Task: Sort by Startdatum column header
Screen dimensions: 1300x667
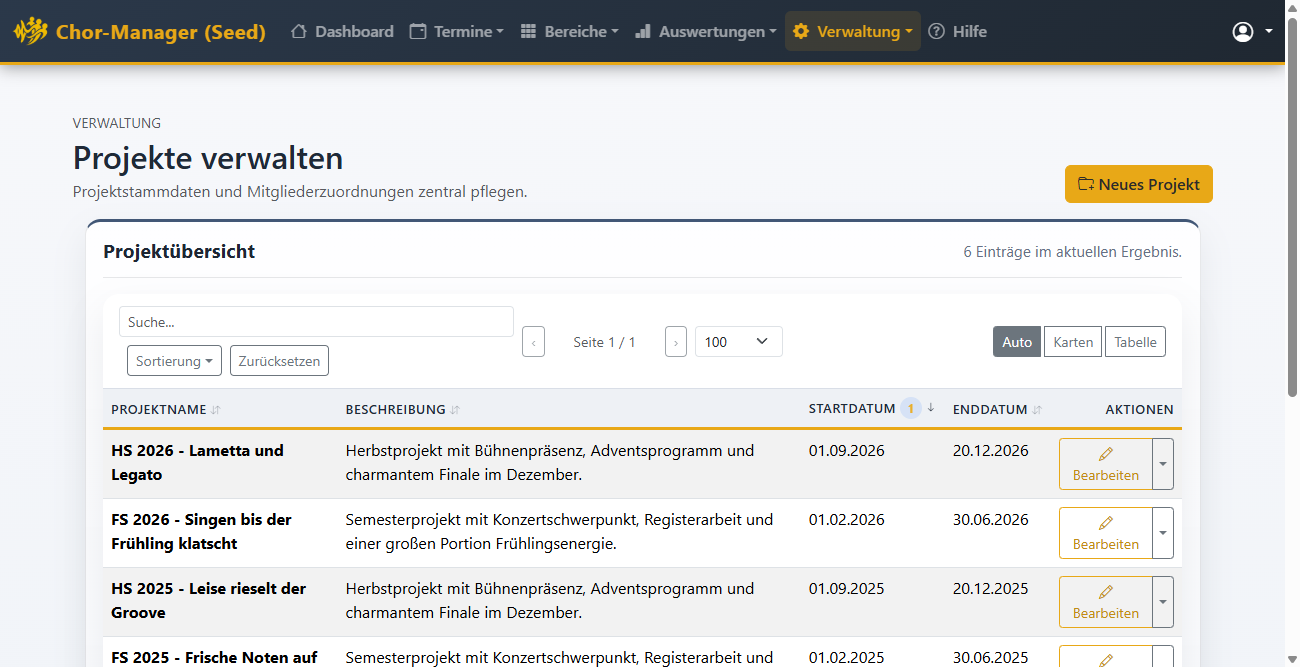Action: 872,409
